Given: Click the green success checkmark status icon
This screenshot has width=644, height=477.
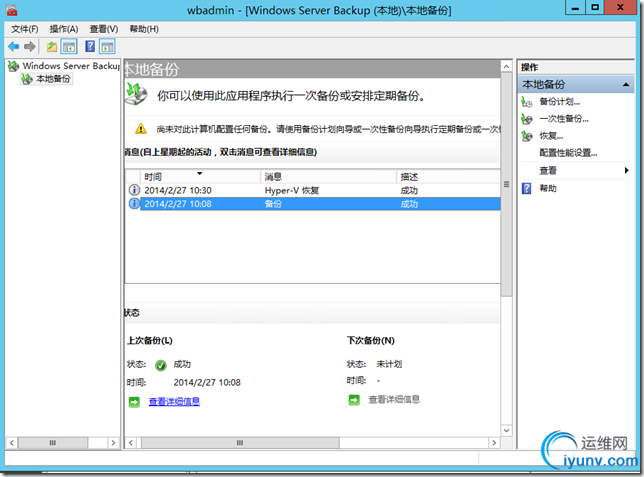Looking at the screenshot, I should click(x=161, y=365).
